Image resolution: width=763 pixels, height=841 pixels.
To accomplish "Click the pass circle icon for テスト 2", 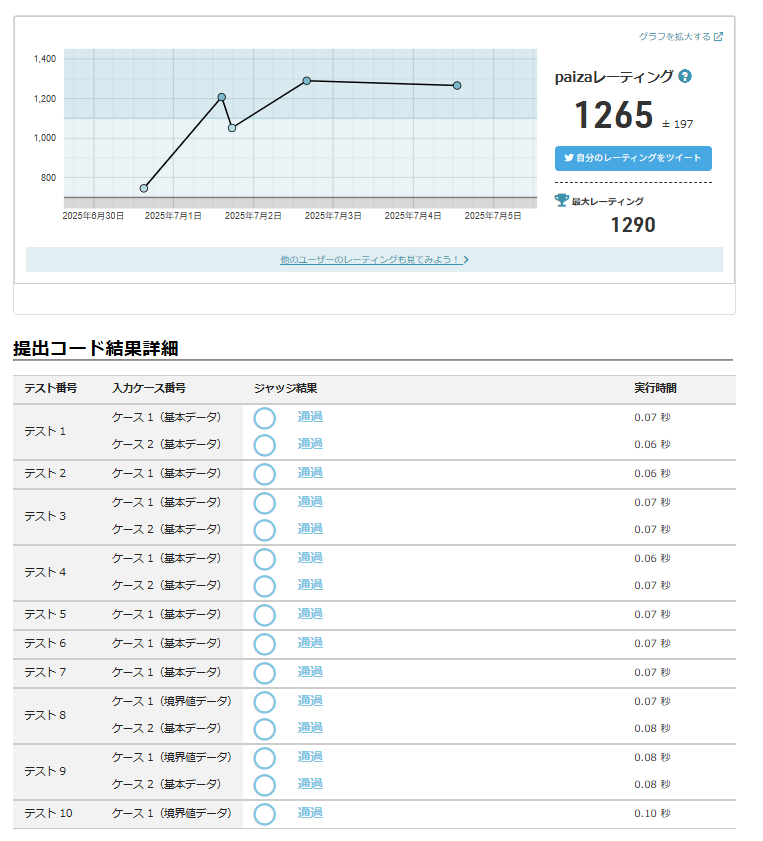I will [x=264, y=474].
